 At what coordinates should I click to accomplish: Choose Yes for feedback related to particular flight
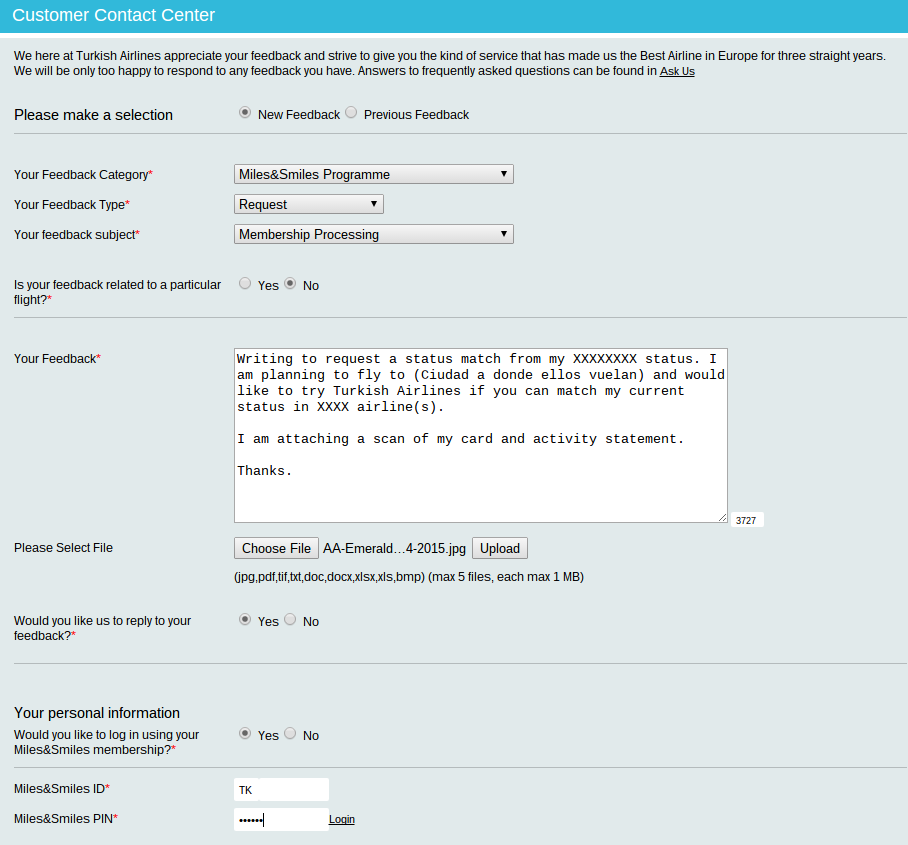point(245,283)
